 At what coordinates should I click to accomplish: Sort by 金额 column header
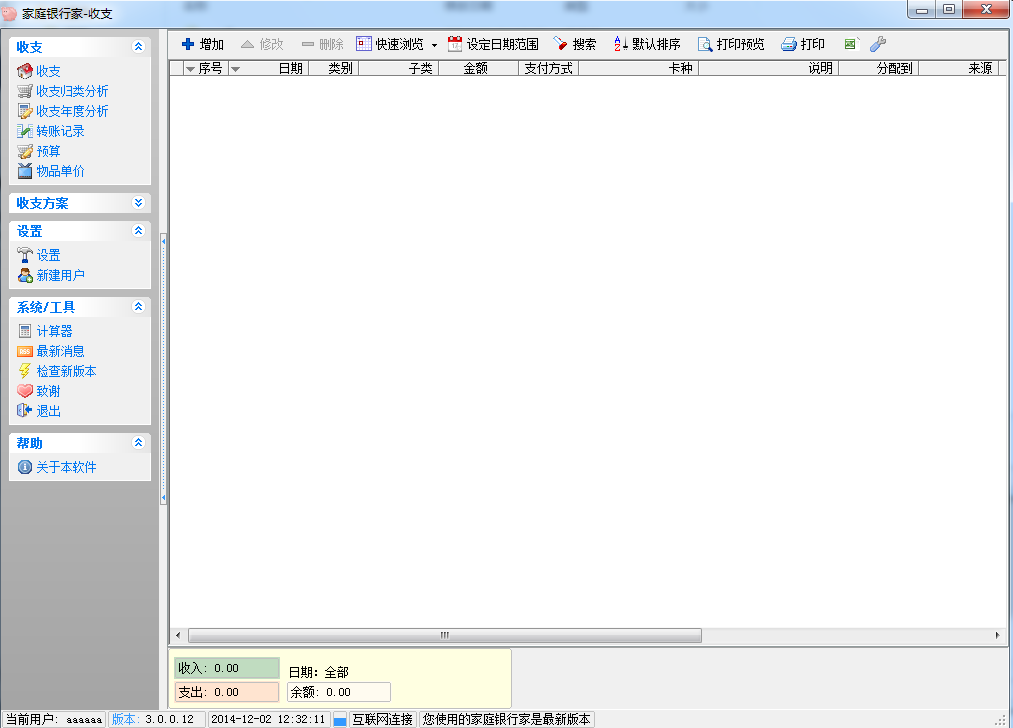pos(479,68)
